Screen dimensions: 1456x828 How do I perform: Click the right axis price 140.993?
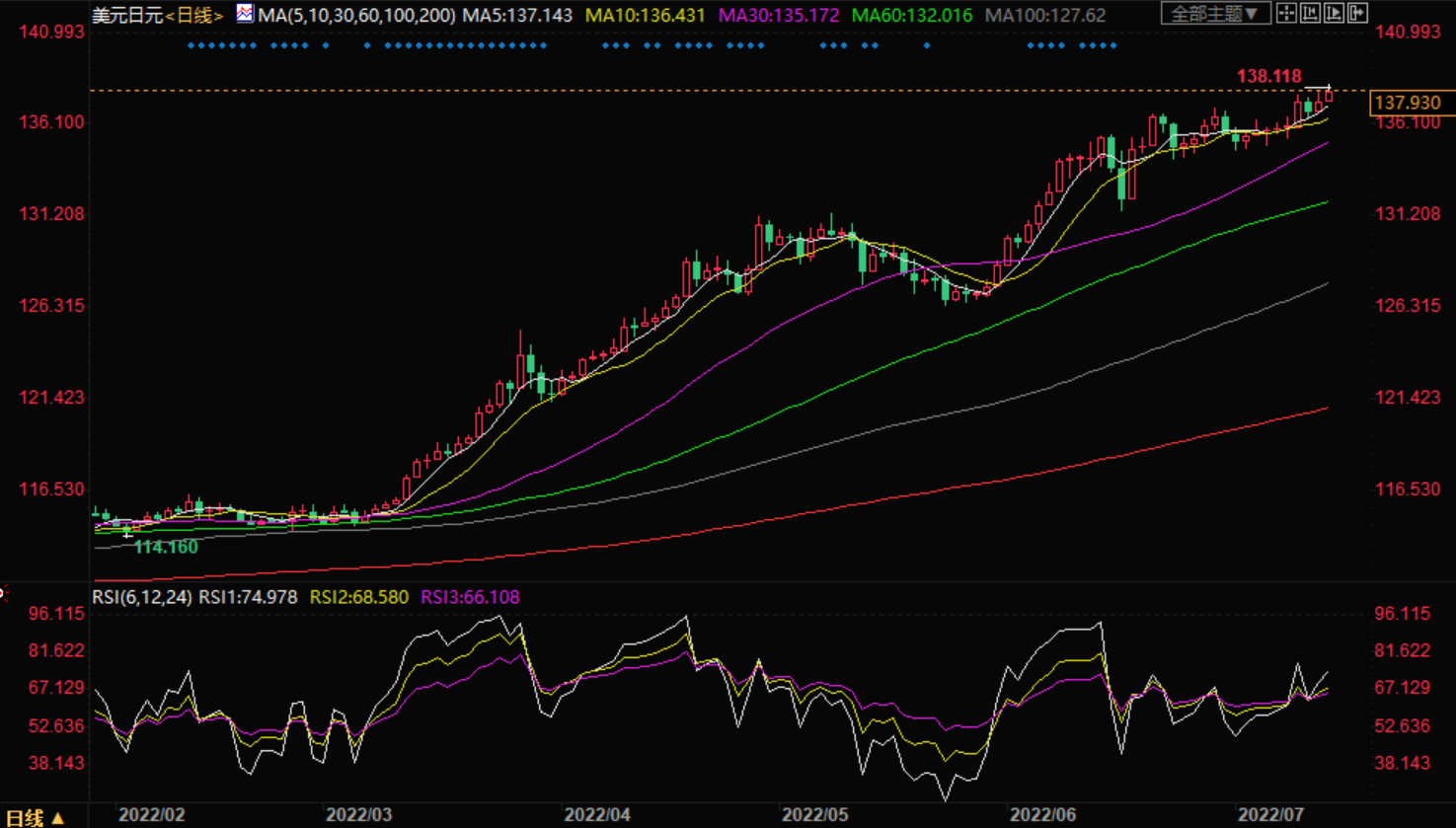tap(1408, 32)
